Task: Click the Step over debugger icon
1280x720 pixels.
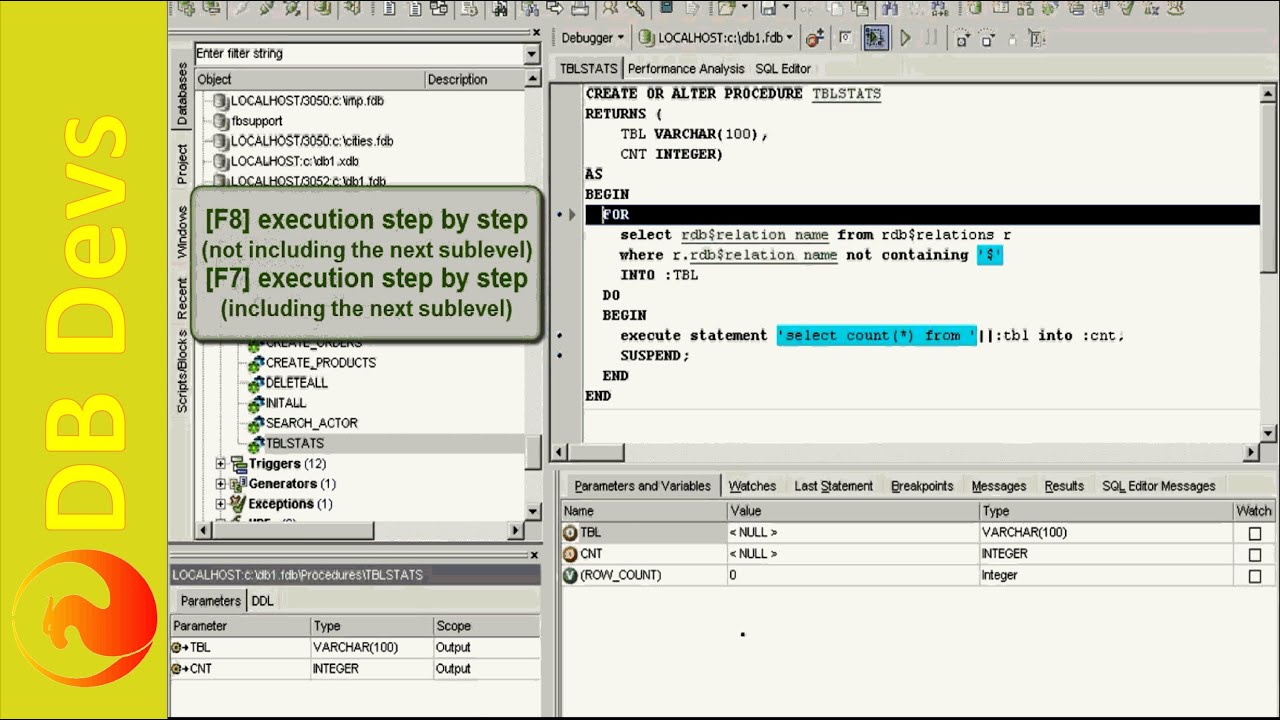Action: tap(987, 38)
